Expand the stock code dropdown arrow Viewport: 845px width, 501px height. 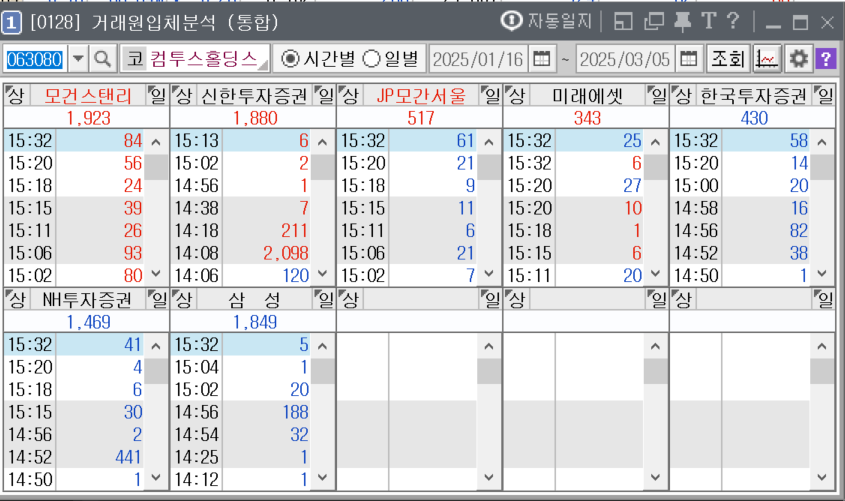pos(79,59)
